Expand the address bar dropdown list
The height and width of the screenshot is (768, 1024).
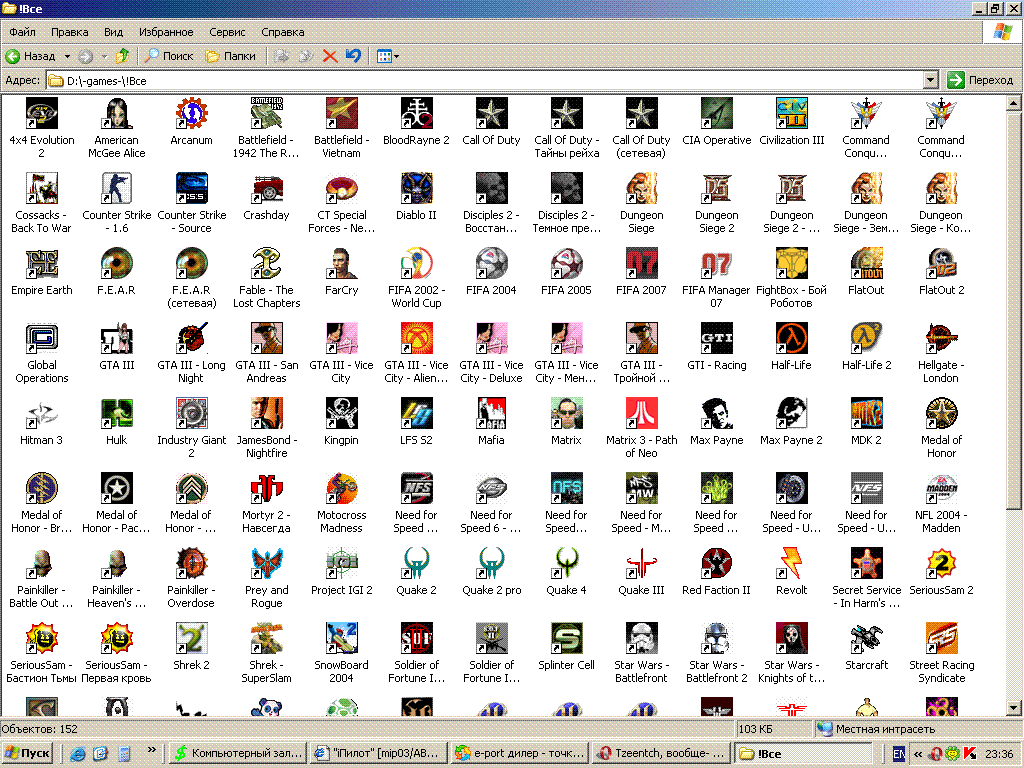tap(930, 80)
